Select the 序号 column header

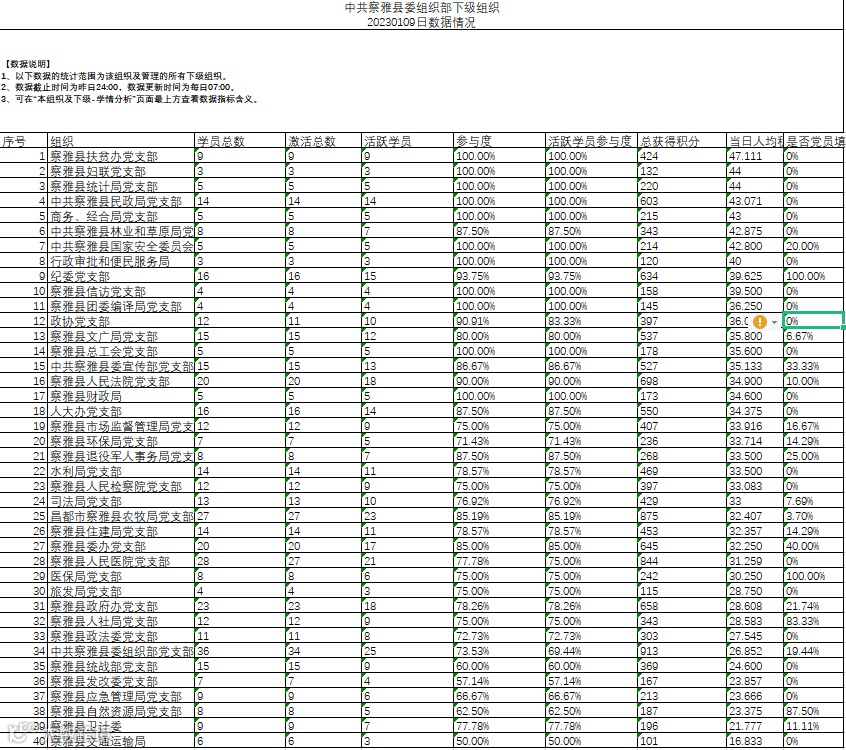point(24,141)
